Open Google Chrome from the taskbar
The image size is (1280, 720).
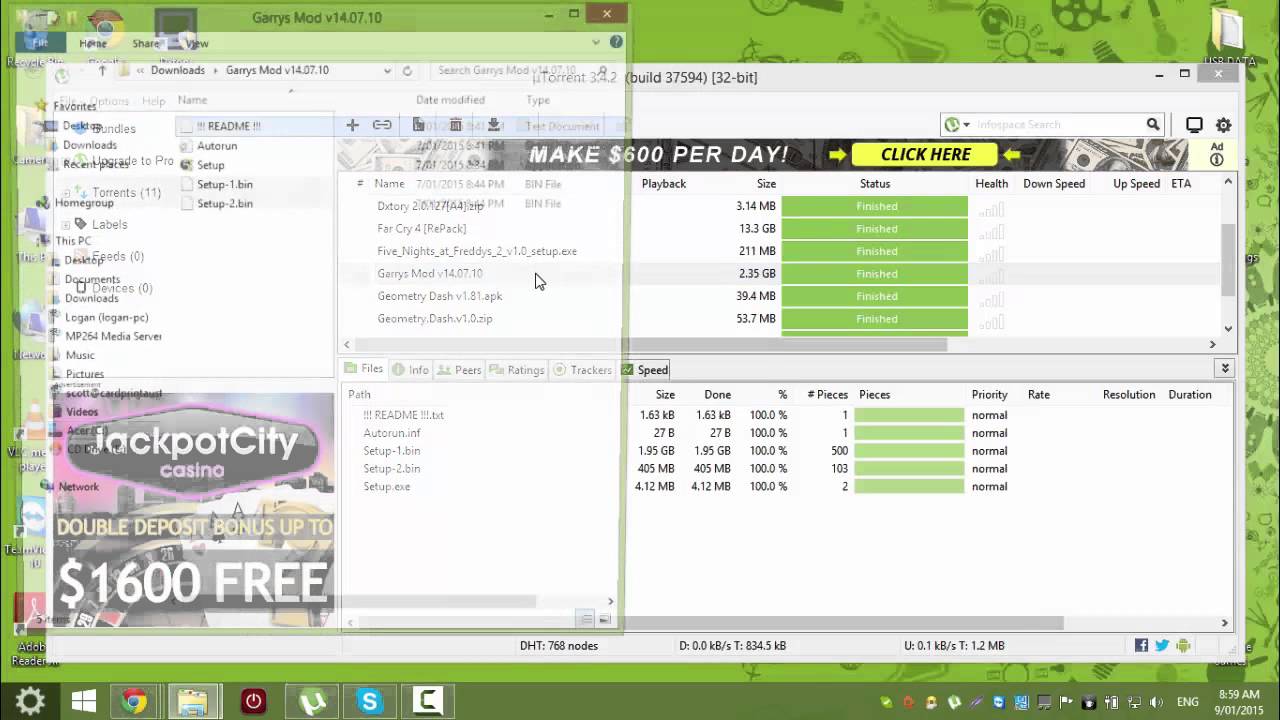click(x=134, y=701)
